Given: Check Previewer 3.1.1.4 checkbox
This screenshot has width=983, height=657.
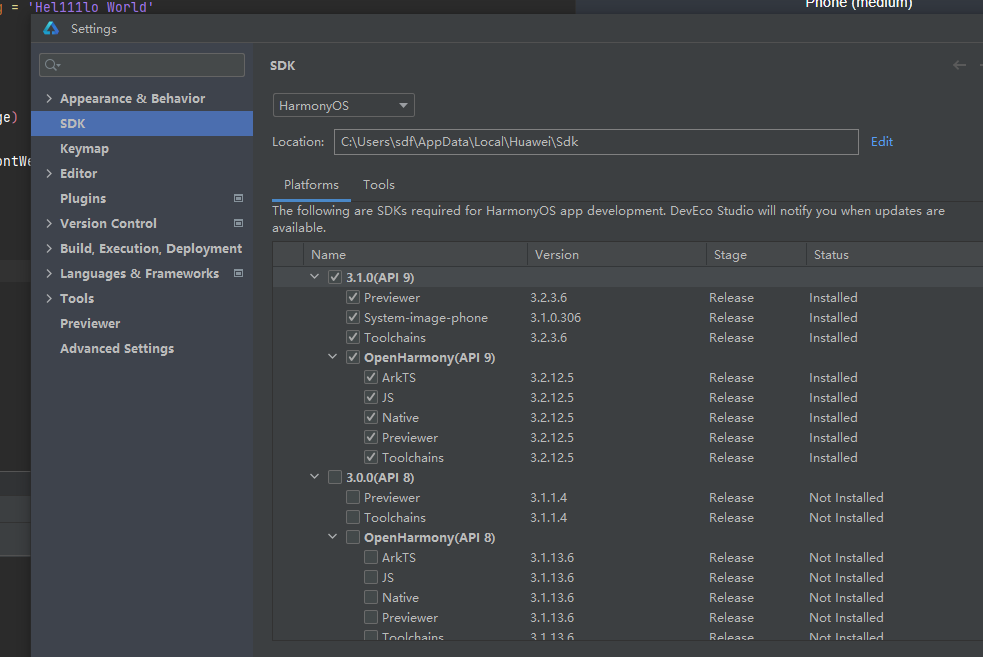Looking at the screenshot, I should click(353, 498).
